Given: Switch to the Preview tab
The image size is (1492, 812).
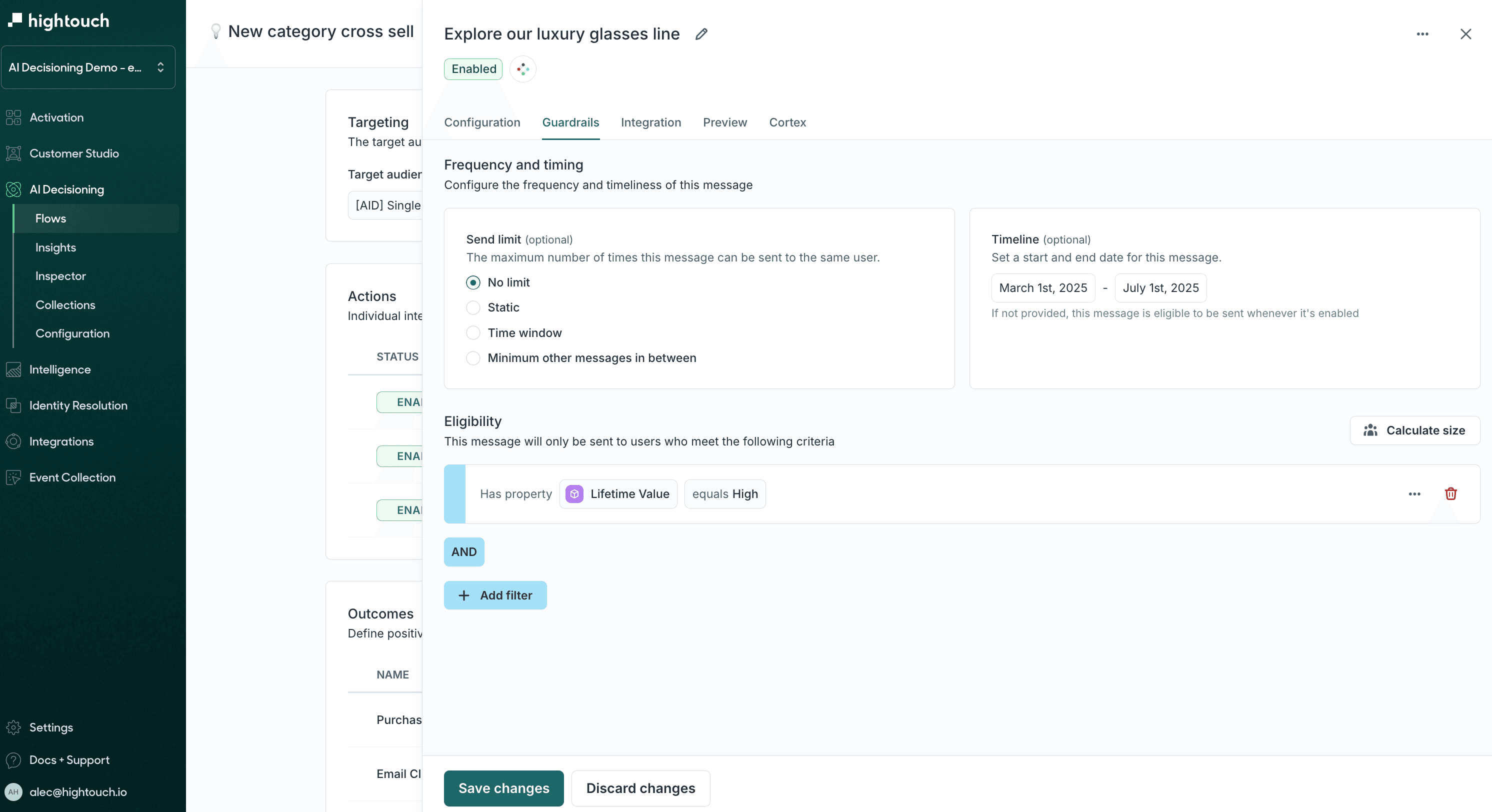Looking at the screenshot, I should (x=724, y=123).
